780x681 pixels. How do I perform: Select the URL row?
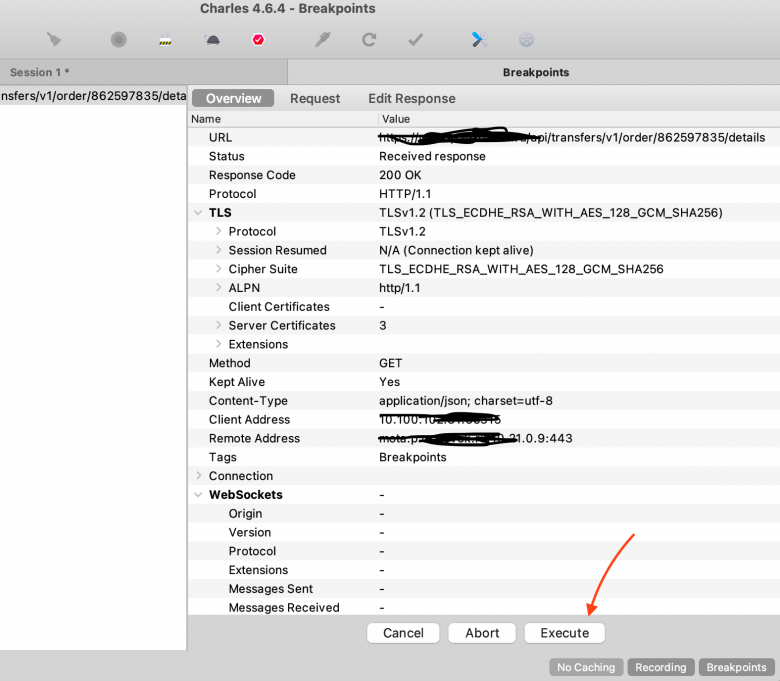(x=484, y=137)
